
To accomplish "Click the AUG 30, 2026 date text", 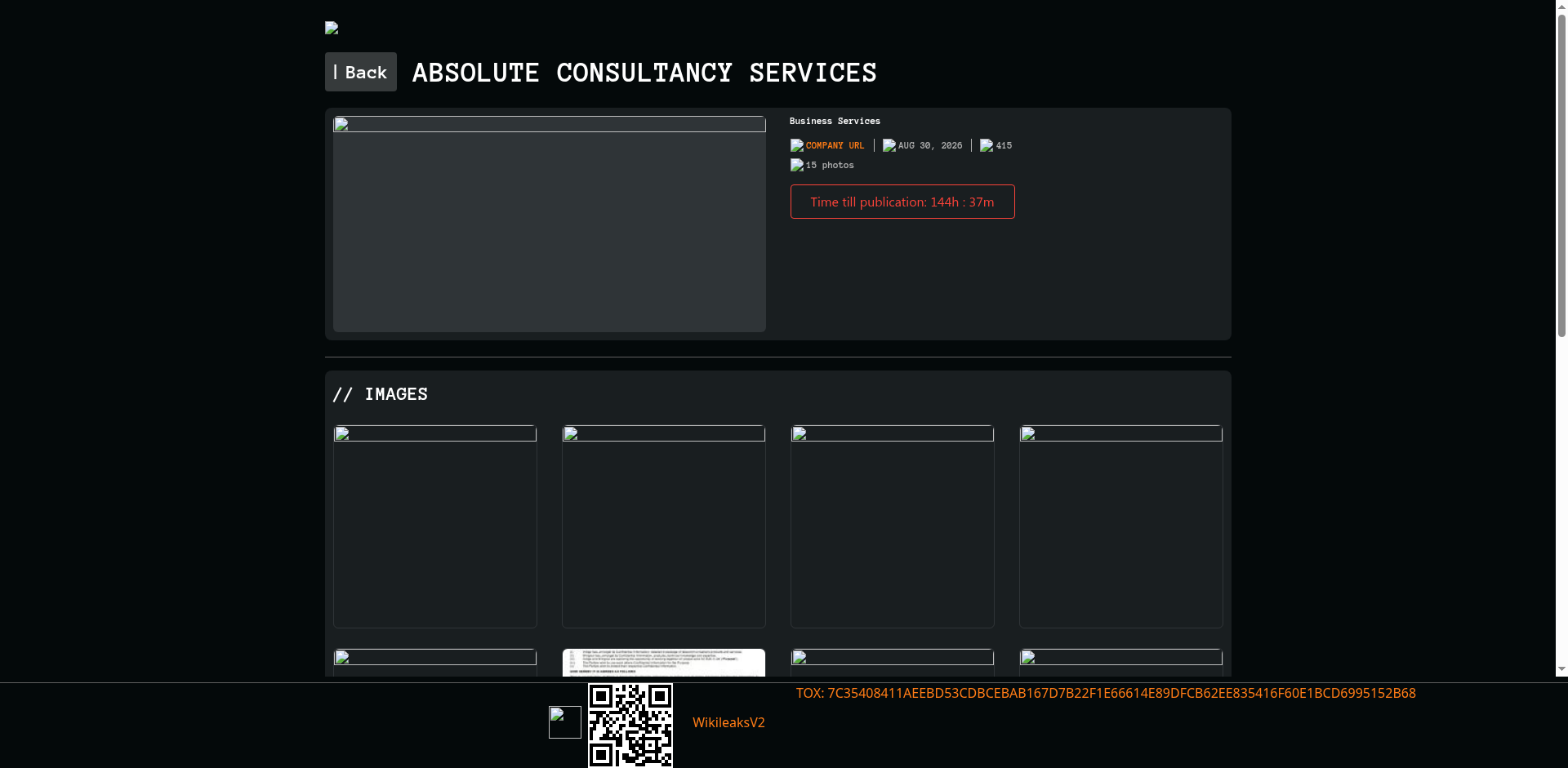I will click(x=930, y=145).
